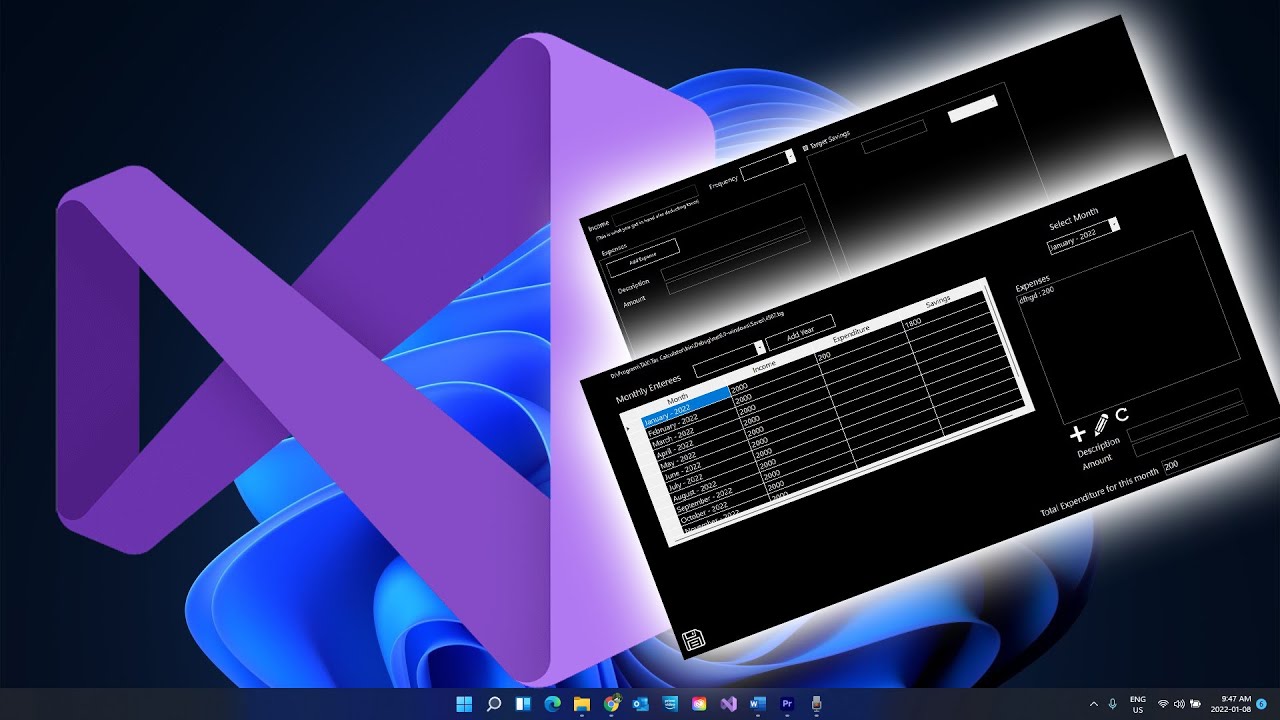Click the Income input field
Screen dimensions: 1280x720
(x=655, y=207)
